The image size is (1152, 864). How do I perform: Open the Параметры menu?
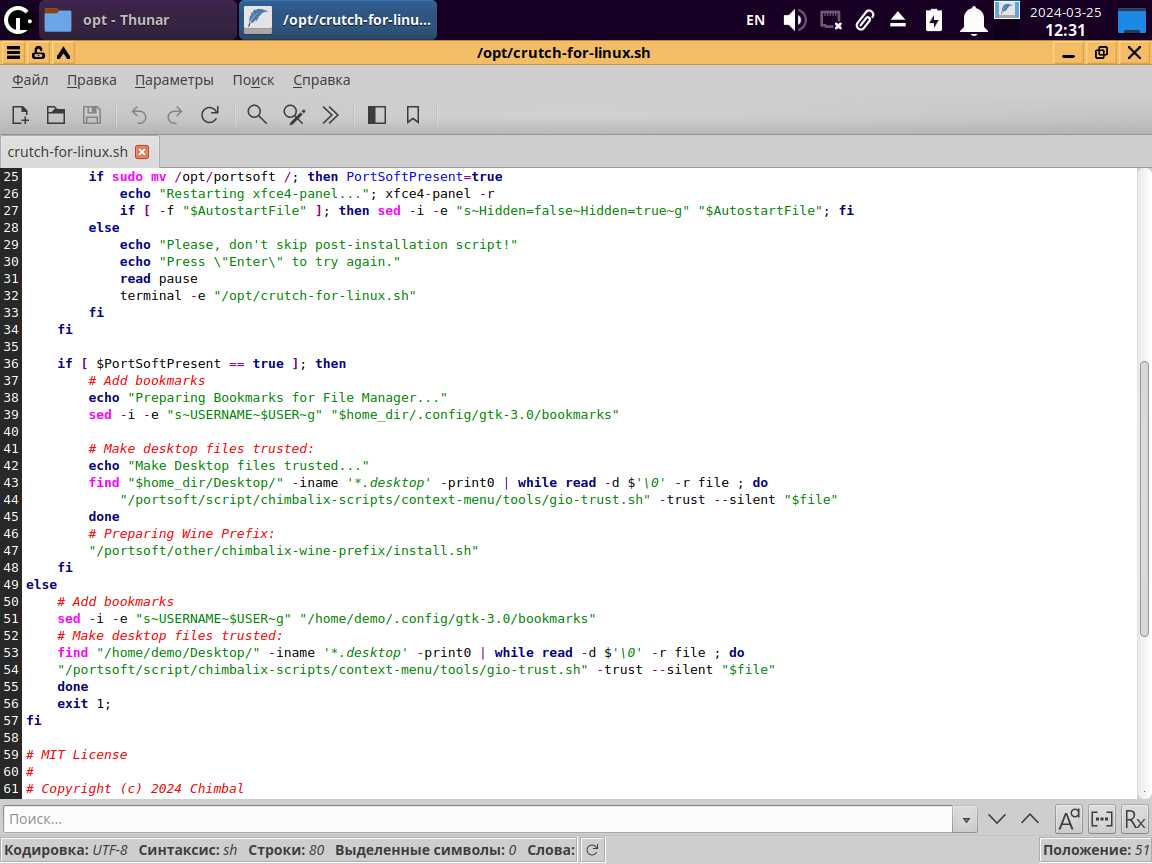click(174, 80)
